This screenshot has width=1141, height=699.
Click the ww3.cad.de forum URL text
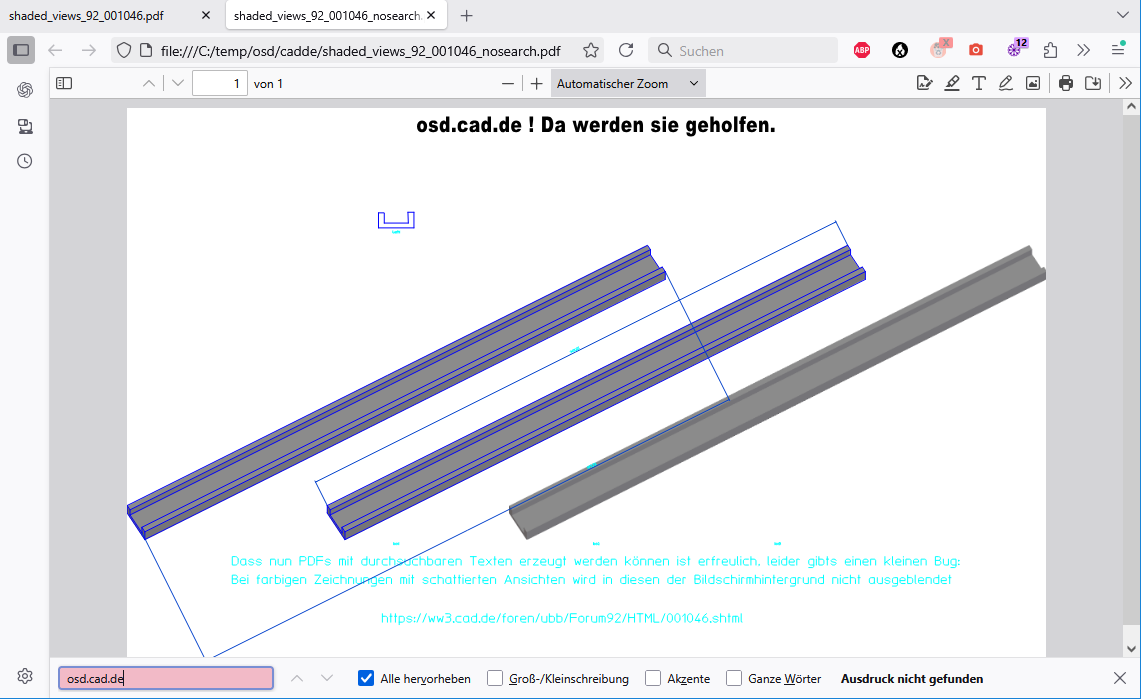(562, 618)
